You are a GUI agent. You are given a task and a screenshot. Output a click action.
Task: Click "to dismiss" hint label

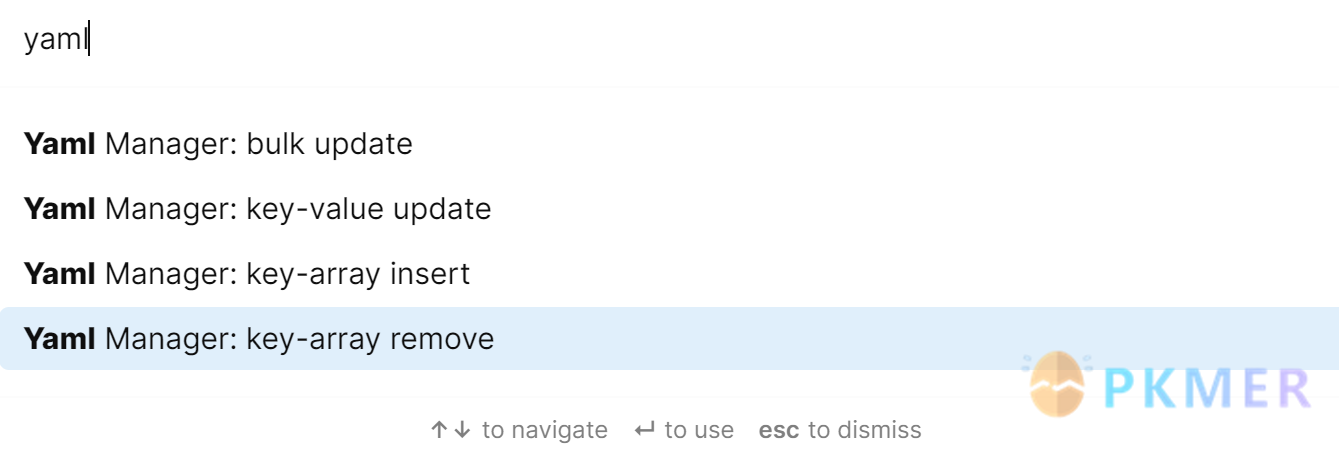(x=865, y=430)
